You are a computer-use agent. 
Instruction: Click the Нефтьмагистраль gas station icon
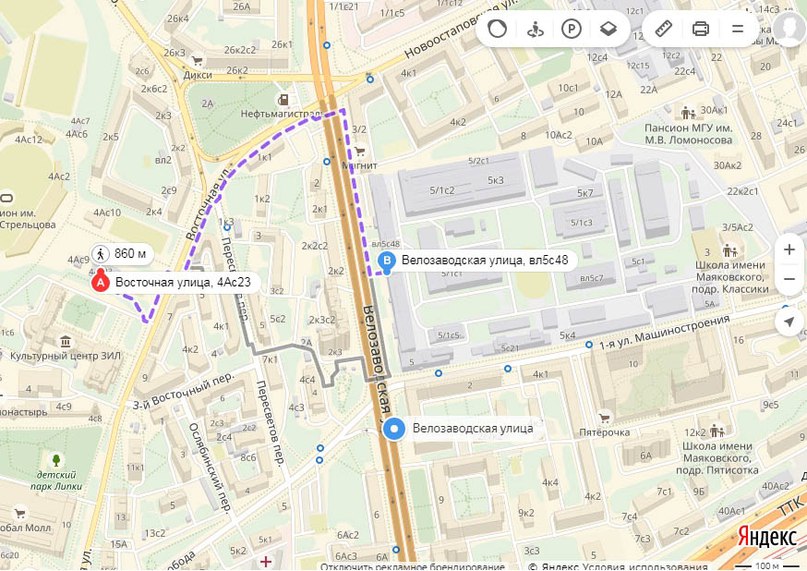click(284, 99)
